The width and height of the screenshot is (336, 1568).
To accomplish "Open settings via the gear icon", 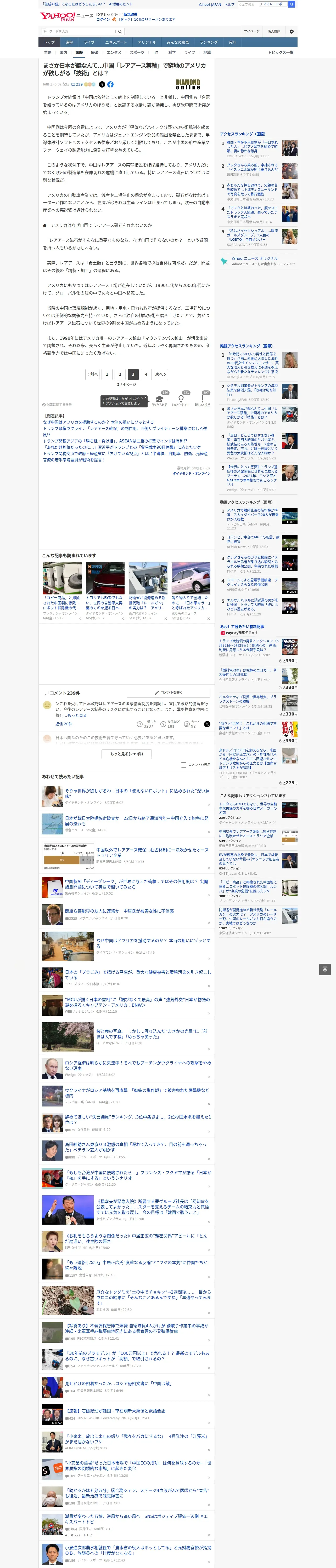I will 292,31.
